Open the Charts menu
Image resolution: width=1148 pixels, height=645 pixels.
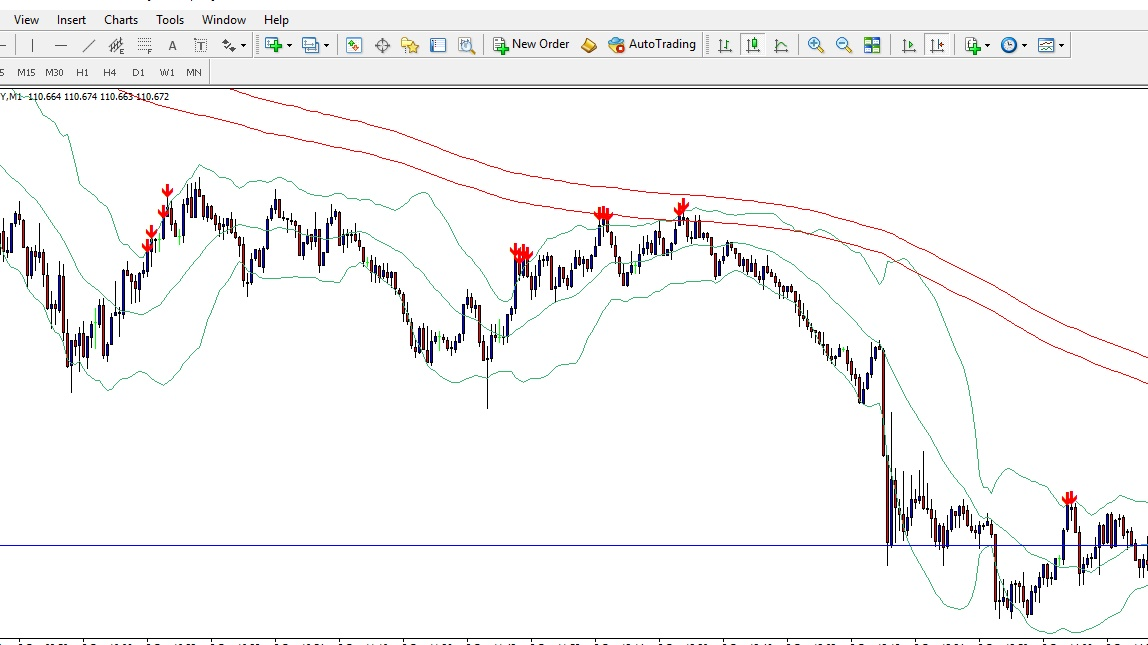121,20
